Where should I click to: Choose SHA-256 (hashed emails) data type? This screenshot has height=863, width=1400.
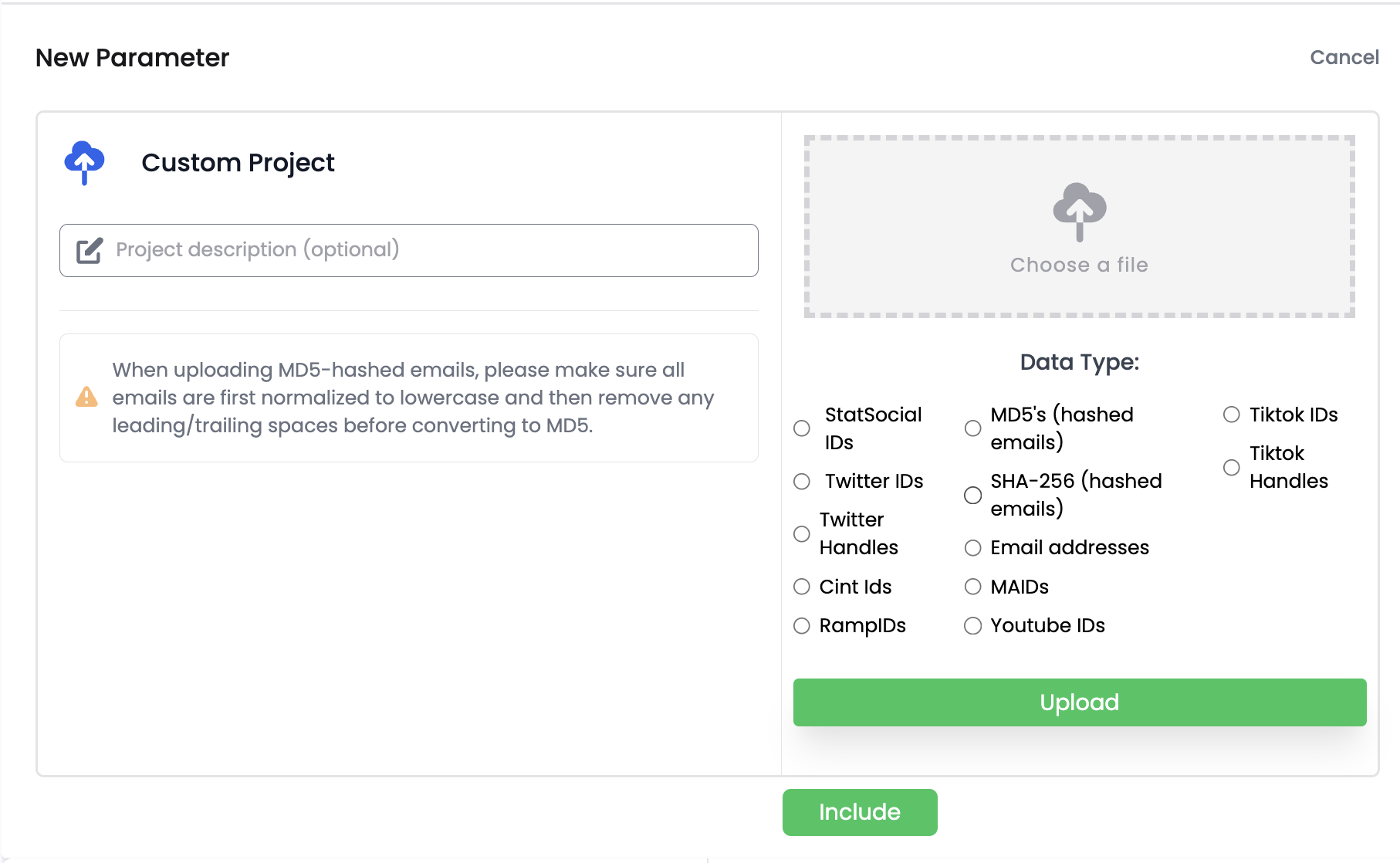tap(973, 496)
